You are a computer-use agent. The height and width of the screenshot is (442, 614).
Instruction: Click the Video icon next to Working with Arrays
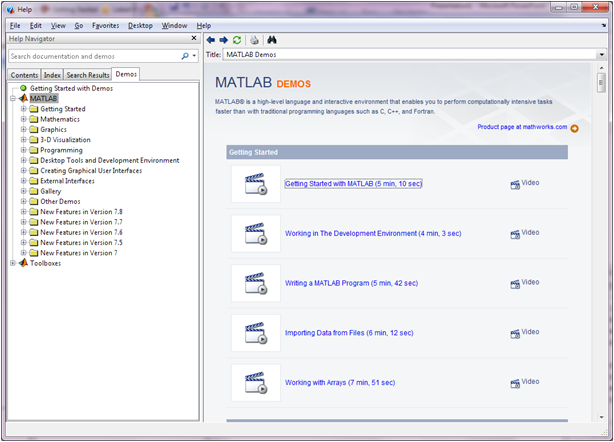[515, 384]
